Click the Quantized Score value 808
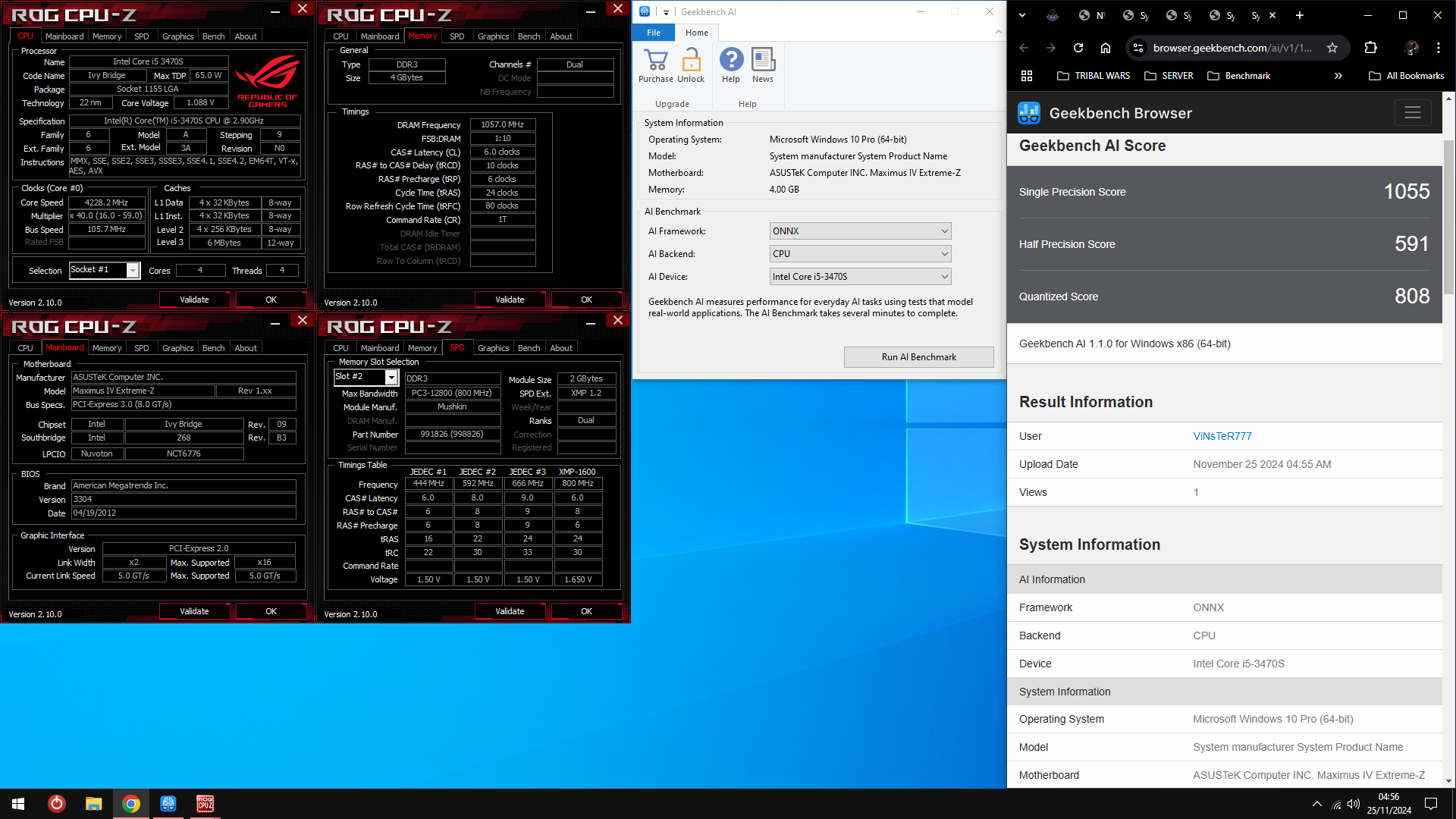Viewport: 1456px width, 819px height. tap(1412, 297)
